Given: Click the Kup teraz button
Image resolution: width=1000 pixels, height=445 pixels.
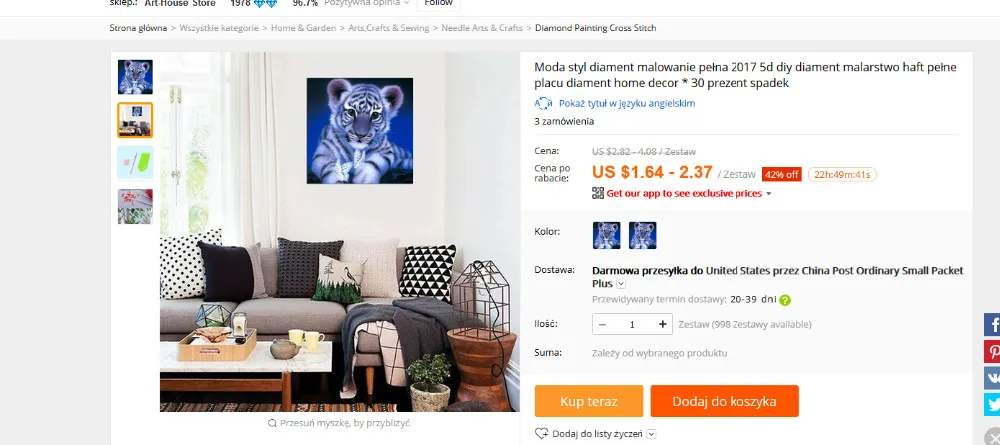Looking at the screenshot, I should coord(589,401).
